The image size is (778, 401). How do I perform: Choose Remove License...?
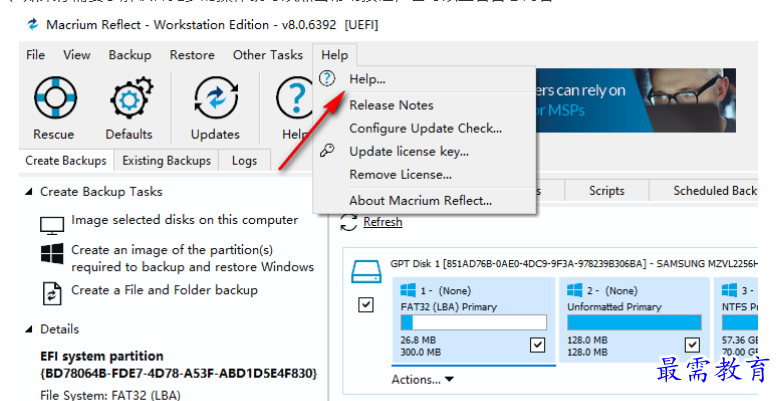[425, 175]
